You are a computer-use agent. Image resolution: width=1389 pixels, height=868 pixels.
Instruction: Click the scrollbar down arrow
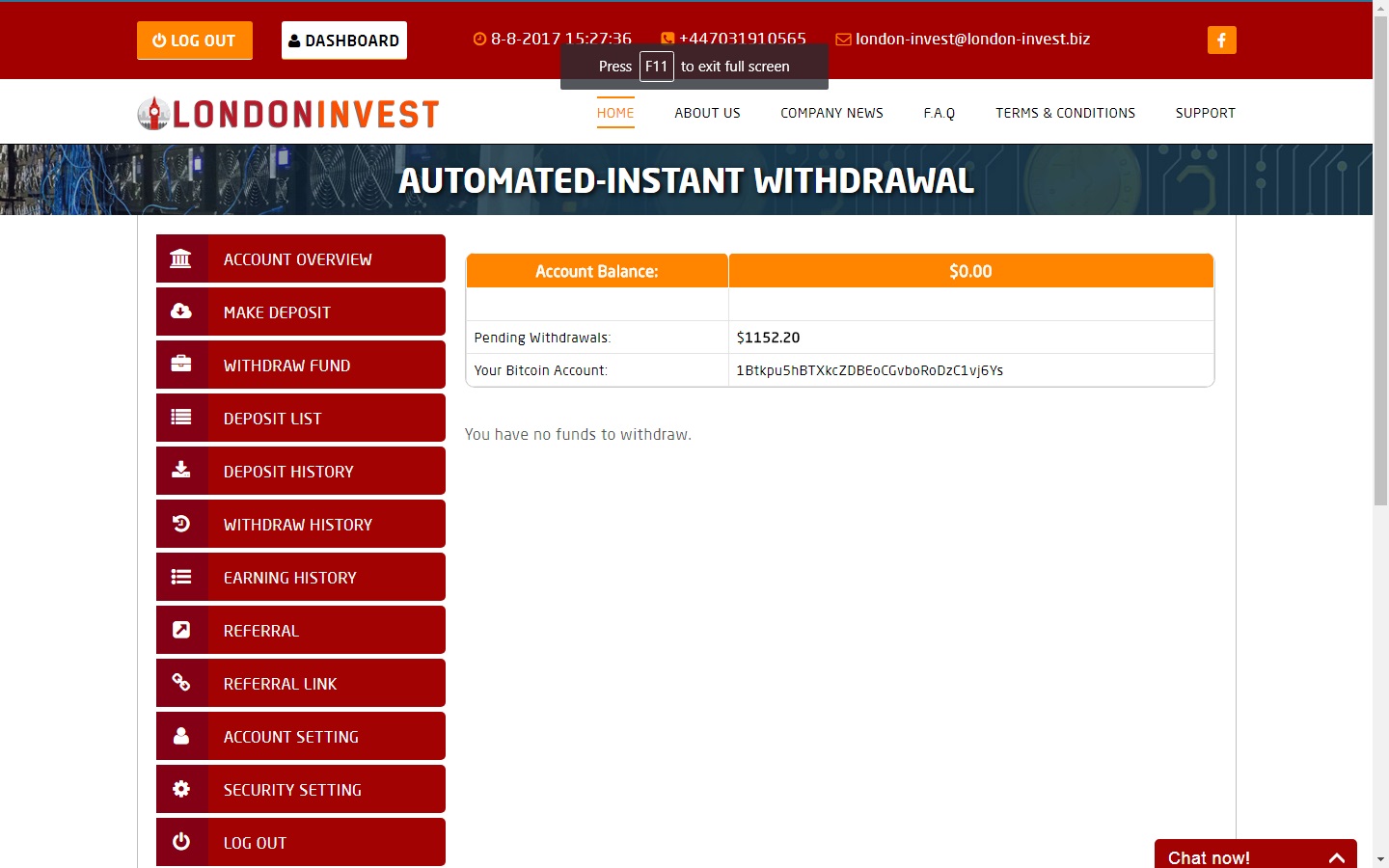(x=1380, y=859)
